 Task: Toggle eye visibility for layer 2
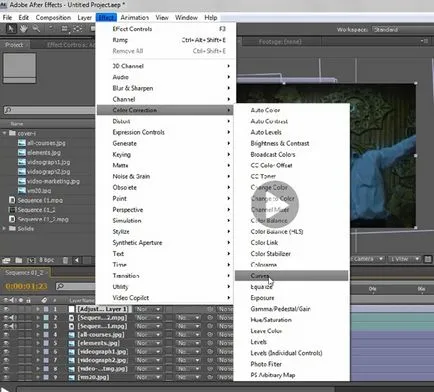pyautogui.click(x=6, y=318)
